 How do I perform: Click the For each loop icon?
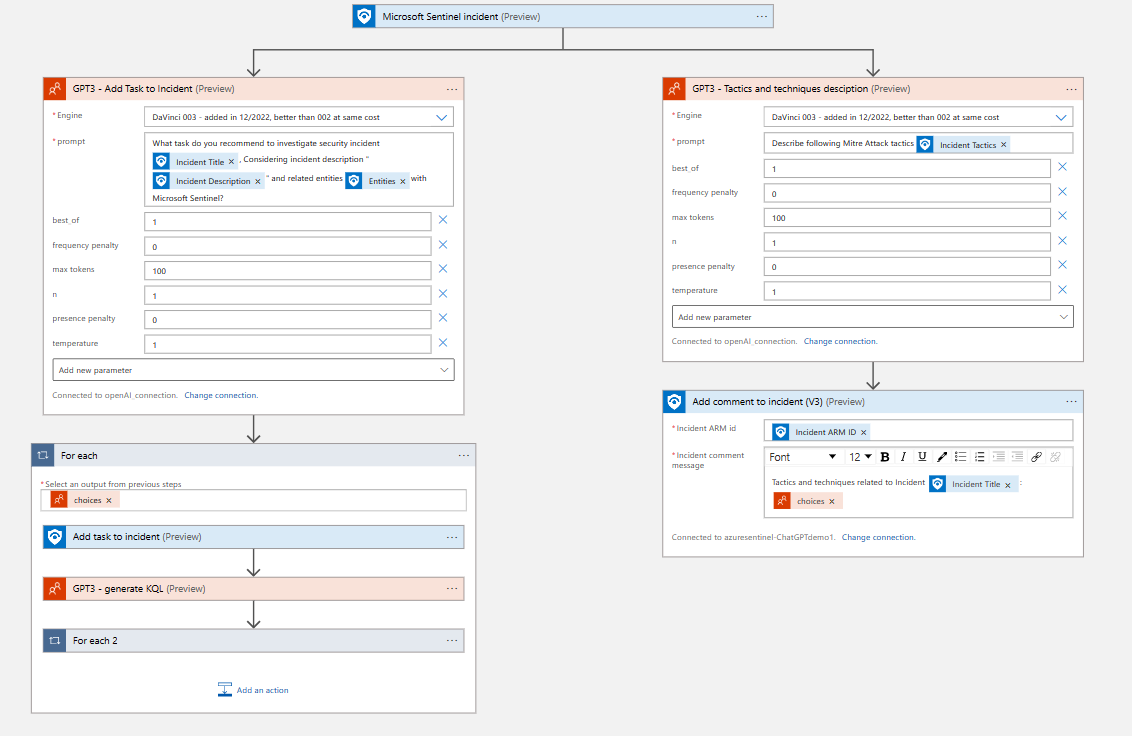[x=43, y=455]
